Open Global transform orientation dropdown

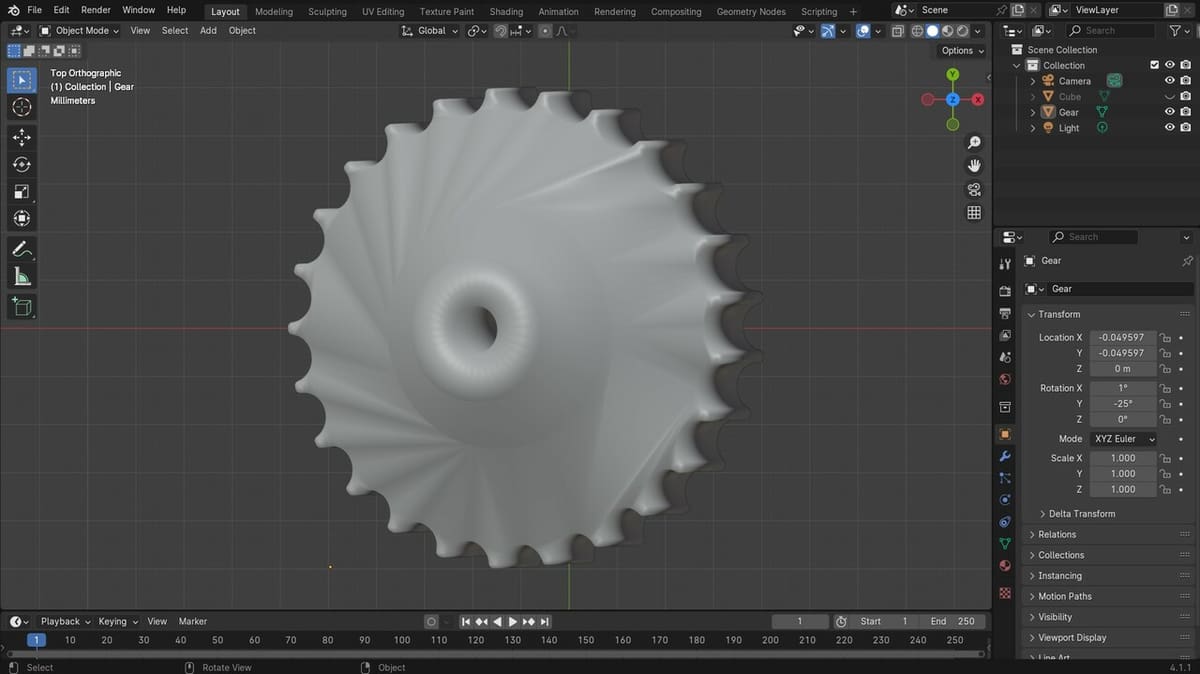click(430, 31)
